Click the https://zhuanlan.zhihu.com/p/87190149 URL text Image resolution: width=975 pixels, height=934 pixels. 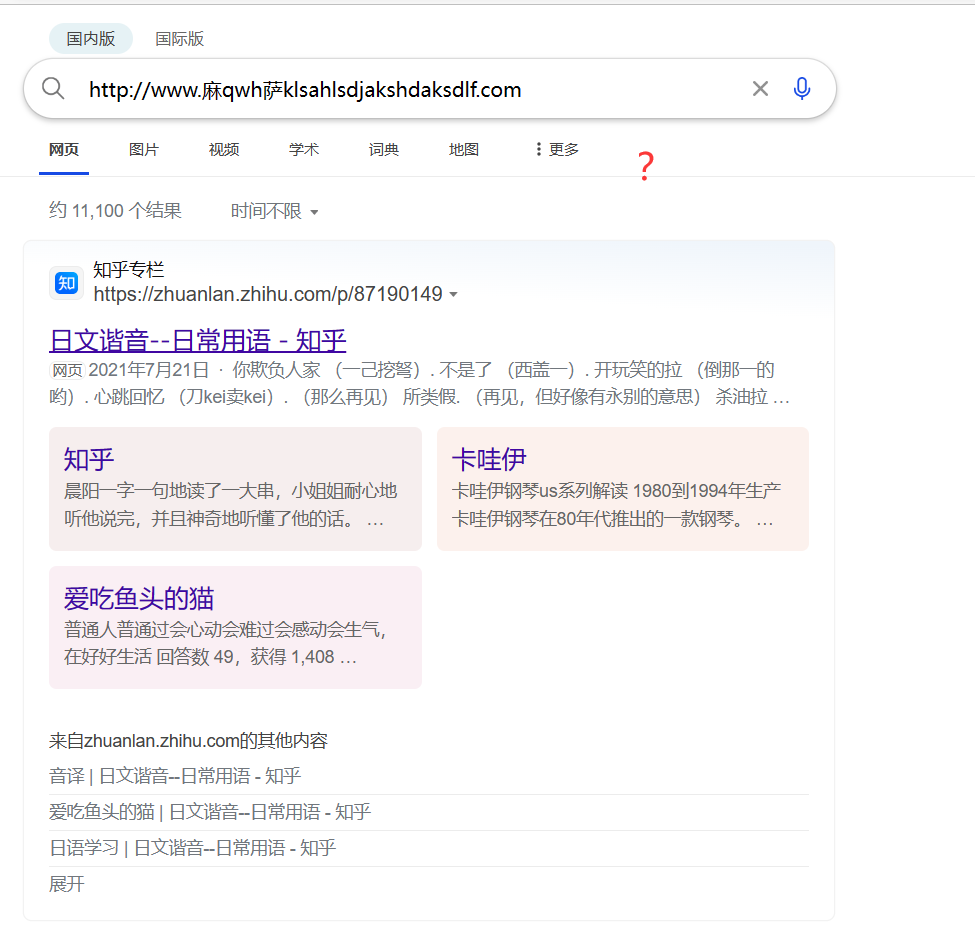(268, 294)
